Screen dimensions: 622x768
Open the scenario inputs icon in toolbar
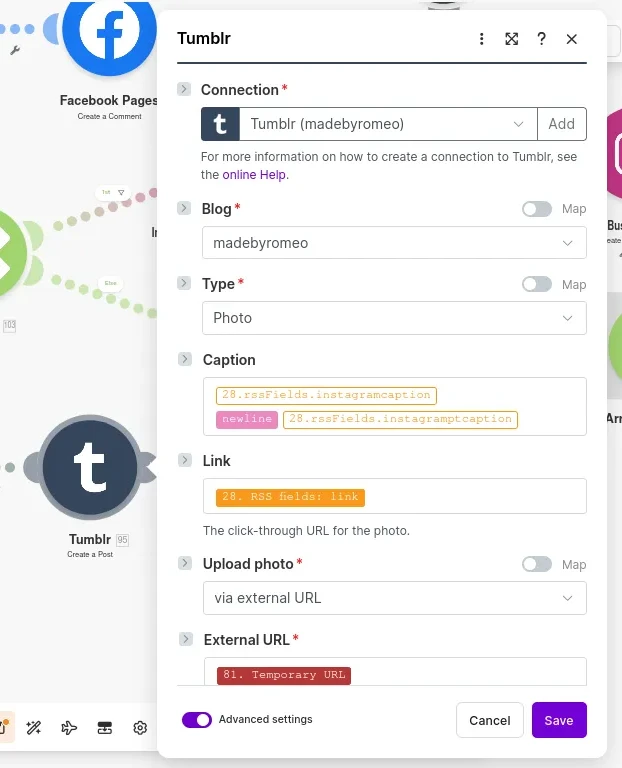[104, 728]
